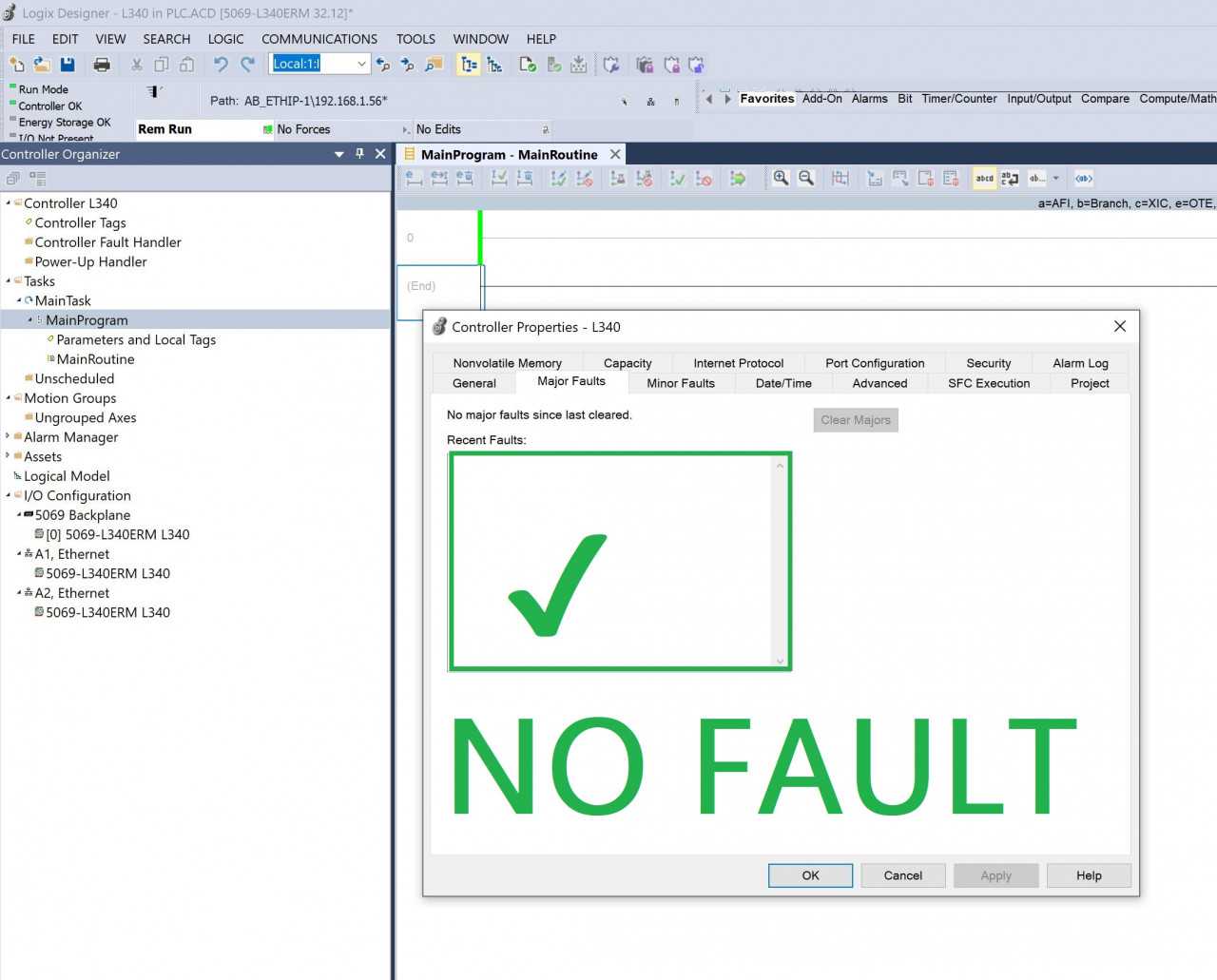The height and width of the screenshot is (980, 1217).
Task: Click the tag display '<ab>' toolbar icon
Action: coord(1084,178)
